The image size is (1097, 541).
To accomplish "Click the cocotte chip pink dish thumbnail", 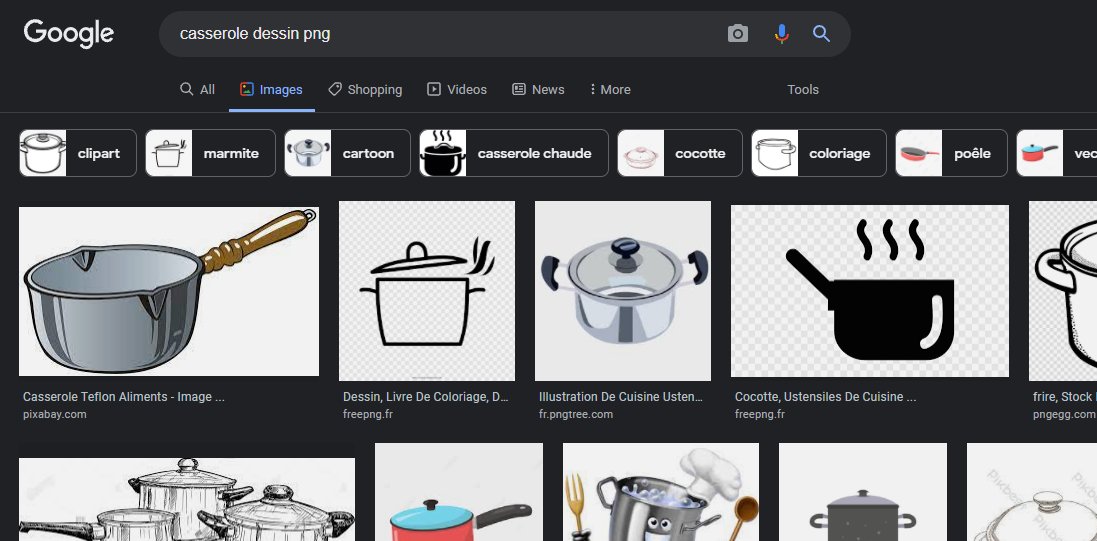I will pos(641,153).
